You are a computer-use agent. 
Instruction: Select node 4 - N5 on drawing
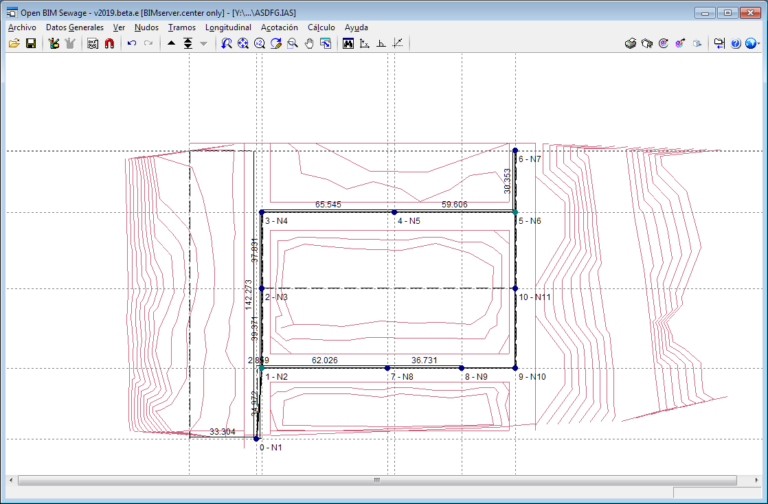394,213
